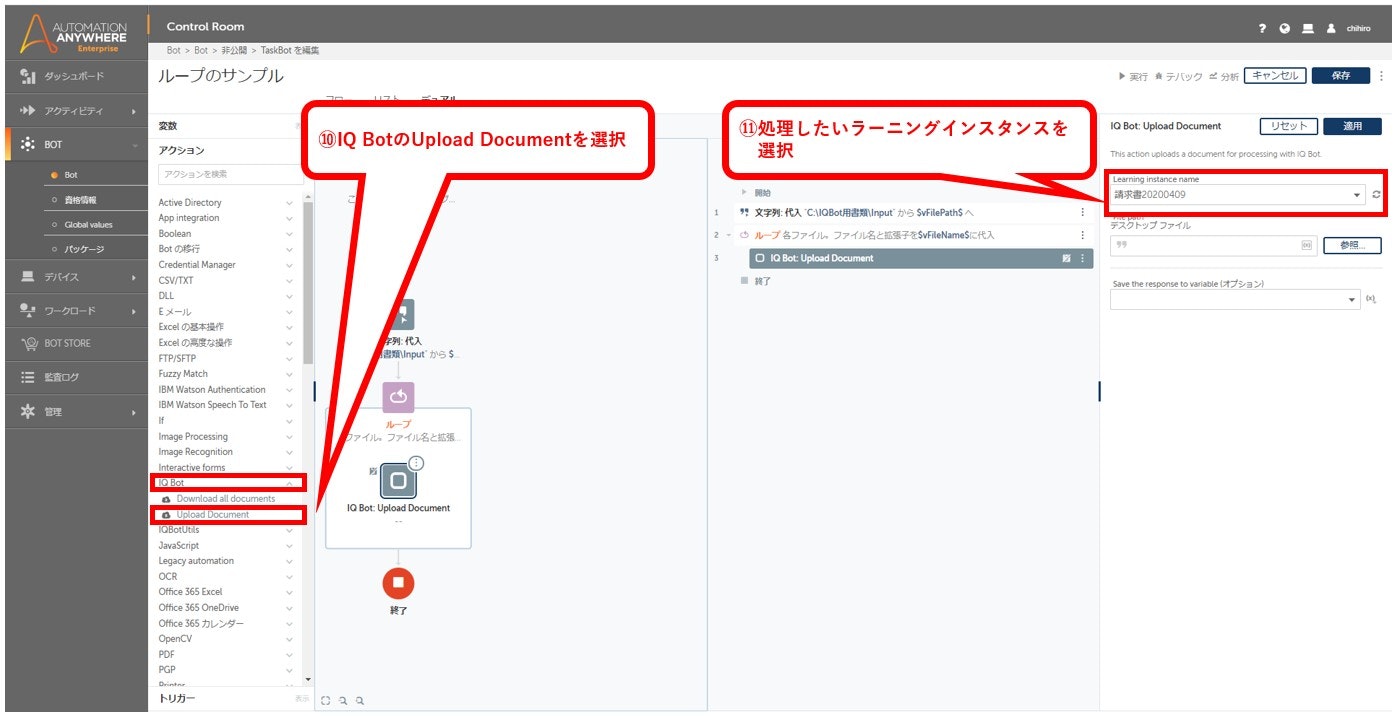Open the help question mark icon
Screen dimensions: 1396x716
point(1264,29)
